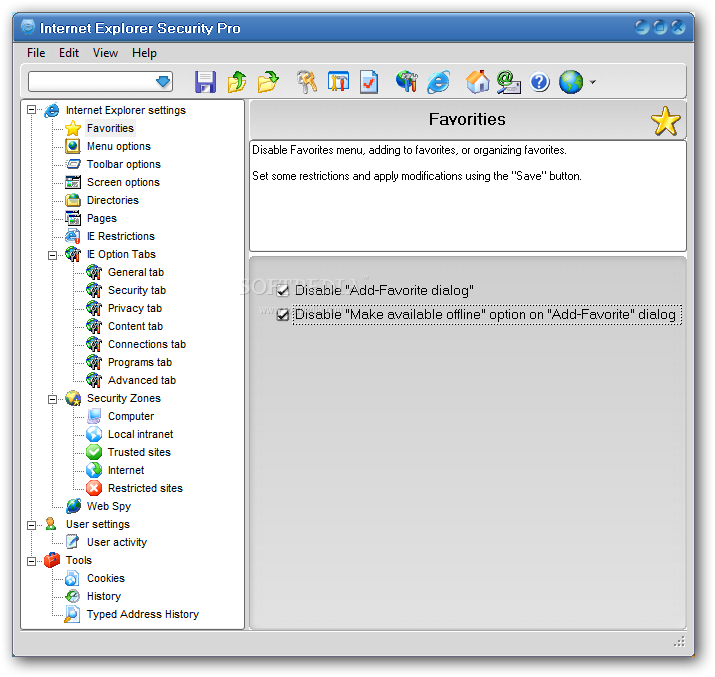This screenshot has width=715, height=677.
Task: Select Screen options tree item
Action: tap(123, 182)
